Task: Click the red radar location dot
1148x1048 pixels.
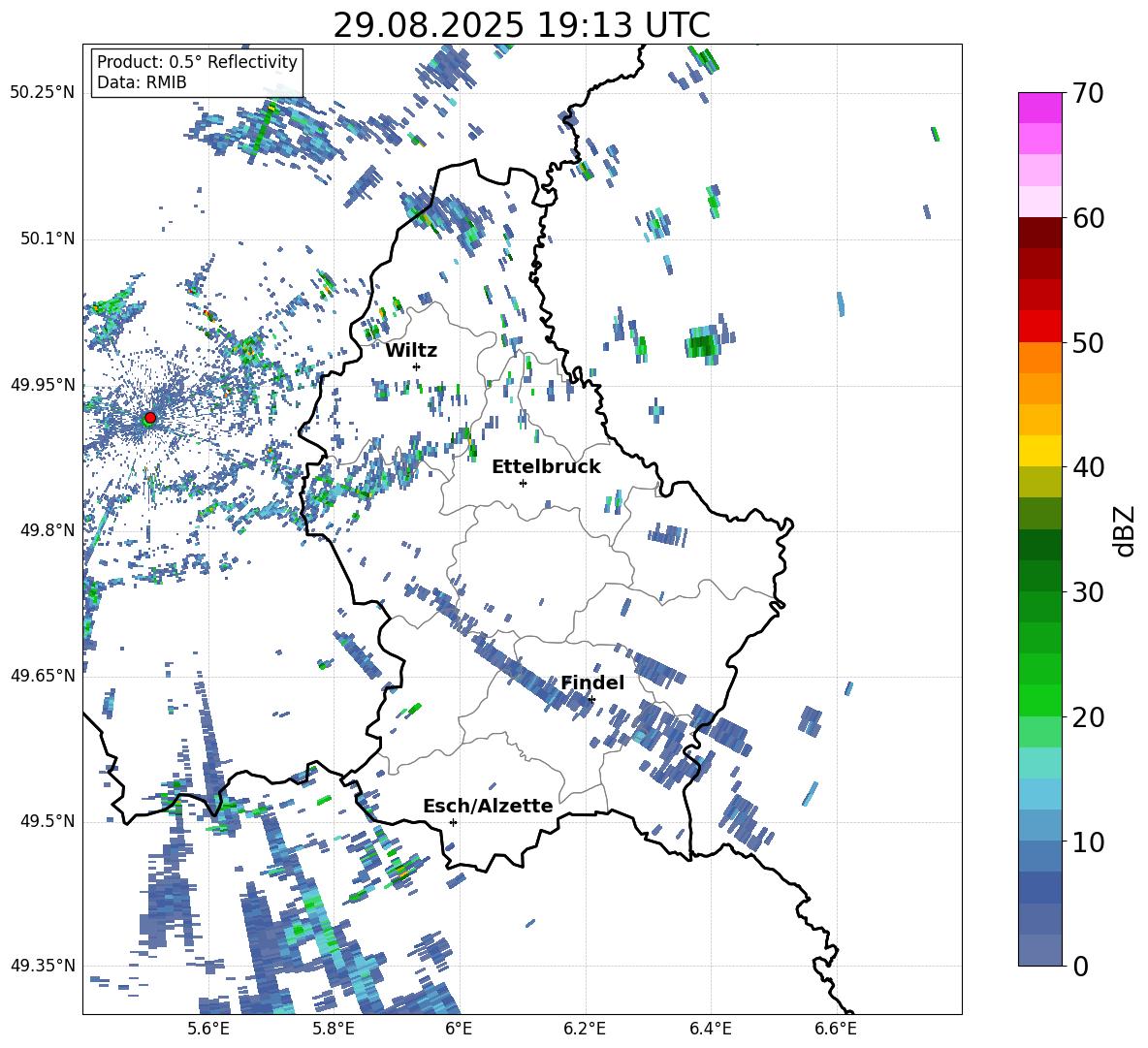Action: point(150,418)
